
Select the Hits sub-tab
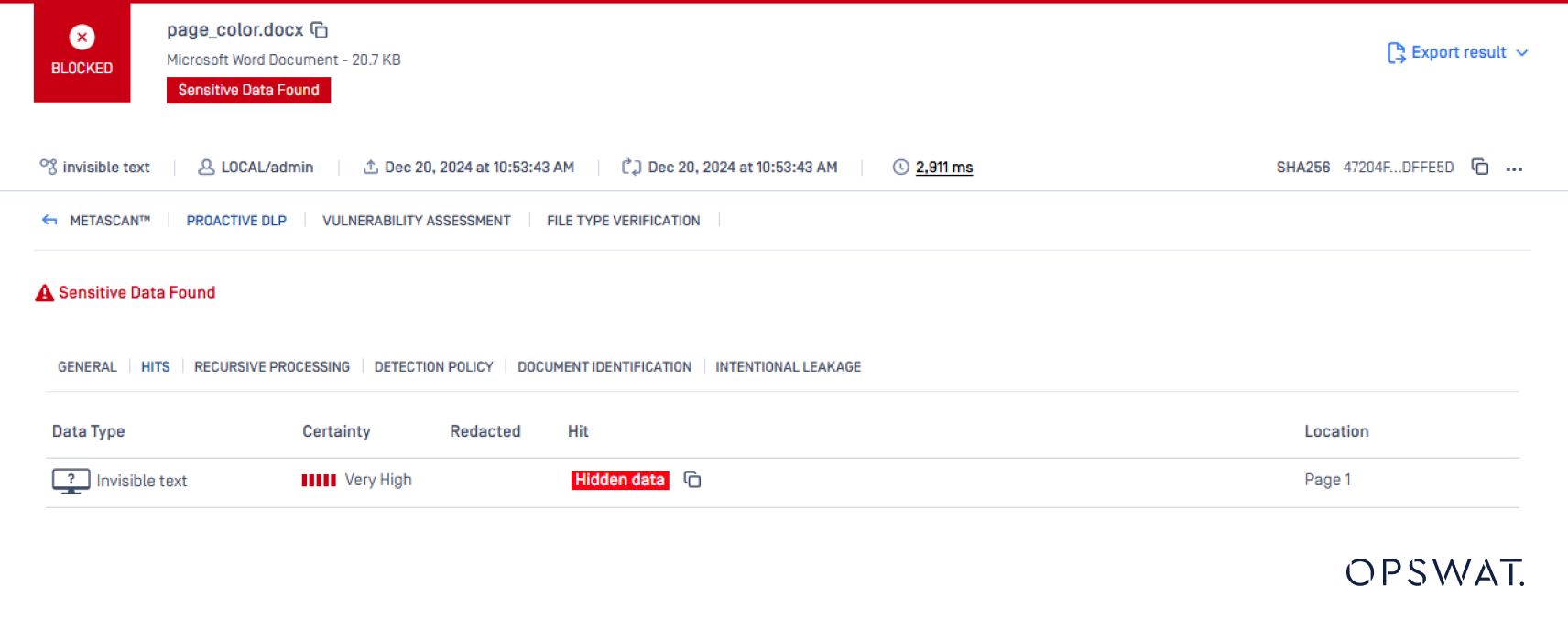[155, 367]
